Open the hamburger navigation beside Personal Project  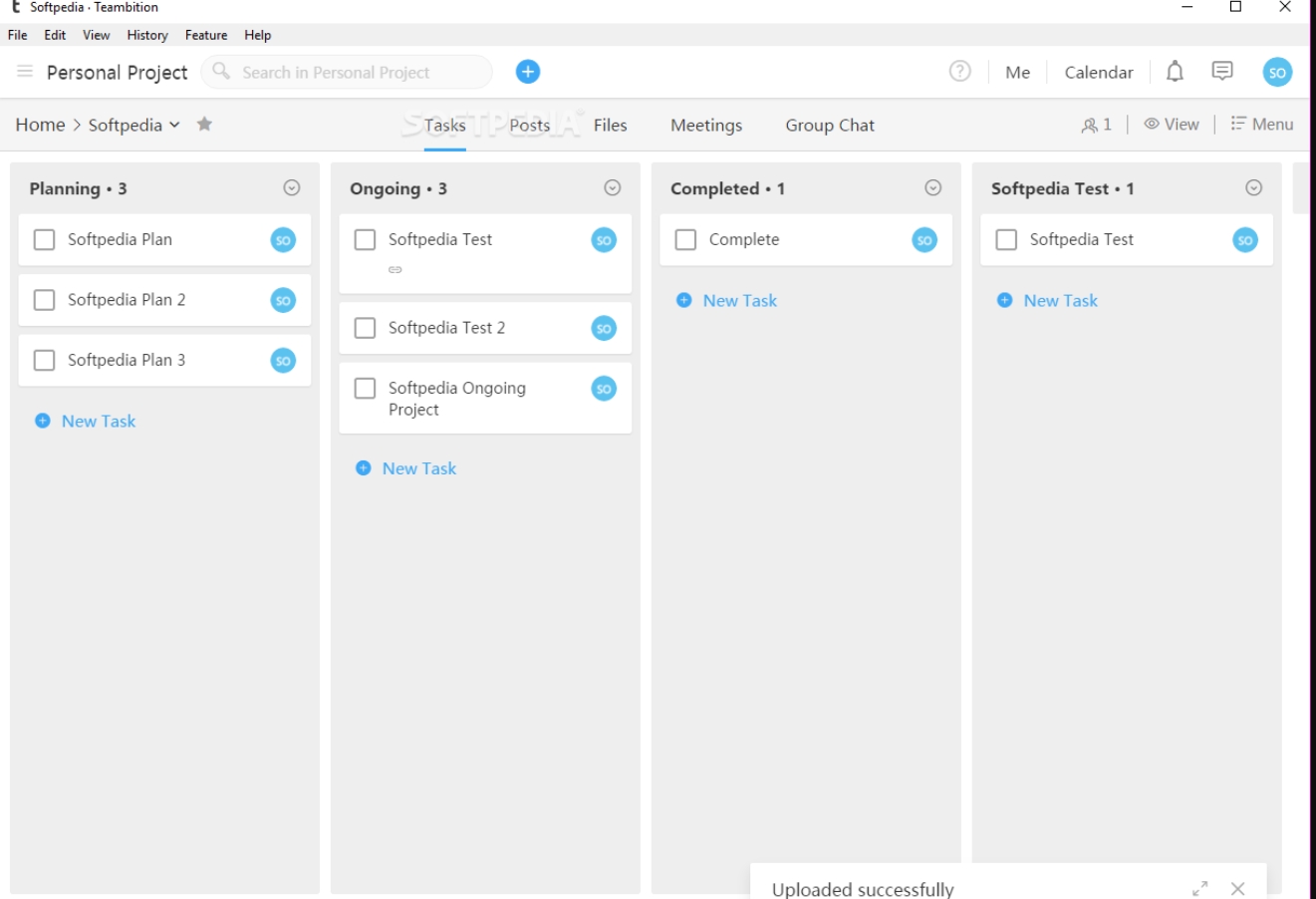pyautogui.click(x=25, y=72)
